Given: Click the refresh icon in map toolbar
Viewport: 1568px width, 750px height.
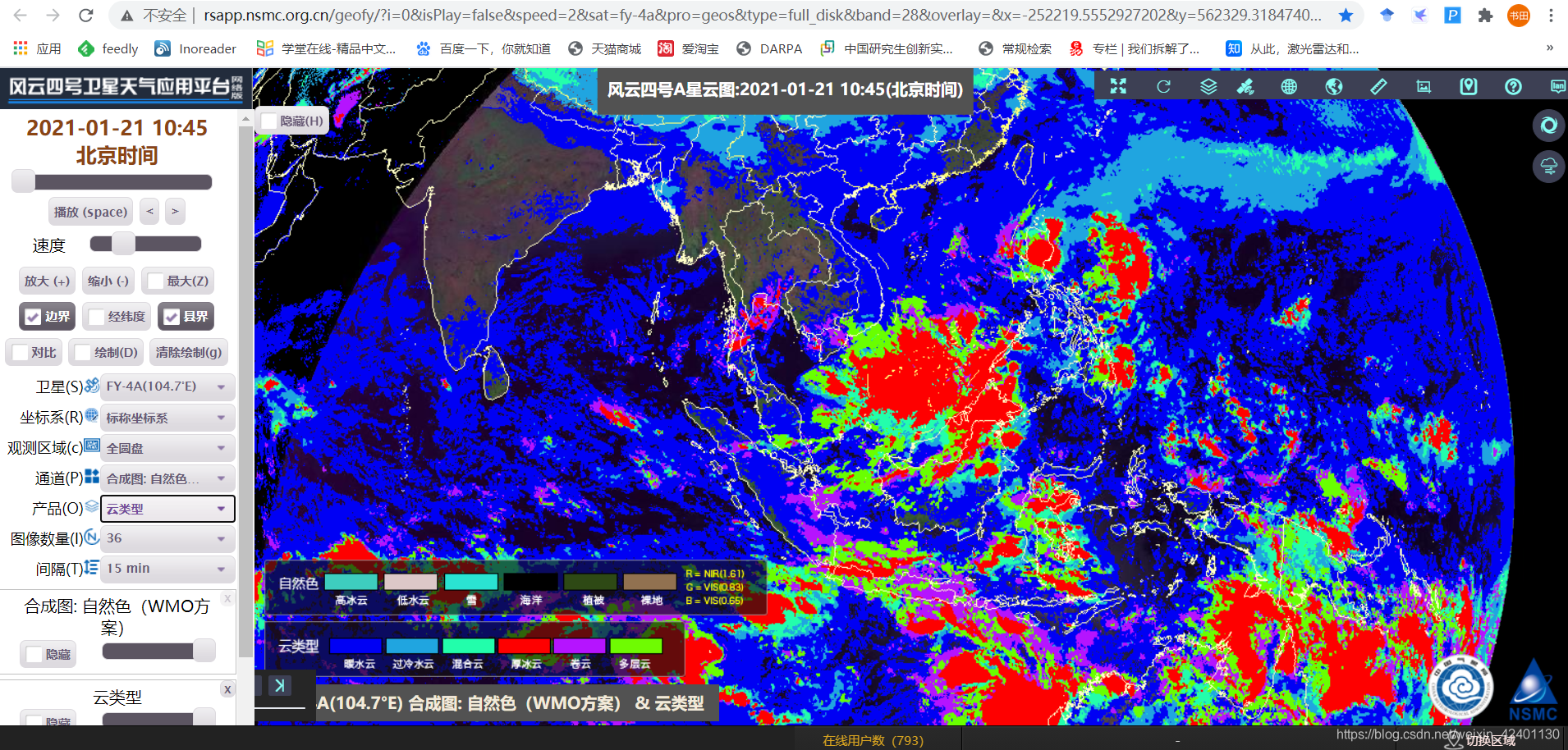Looking at the screenshot, I should [x=1163, y=86].
